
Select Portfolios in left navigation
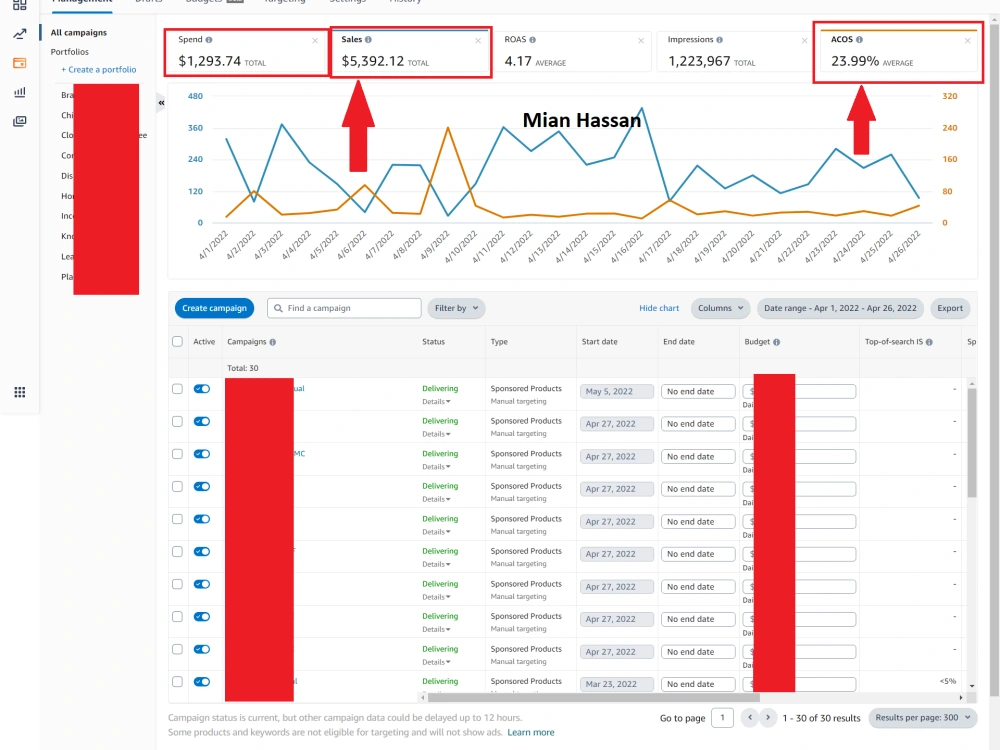click(x=70, y=52)
